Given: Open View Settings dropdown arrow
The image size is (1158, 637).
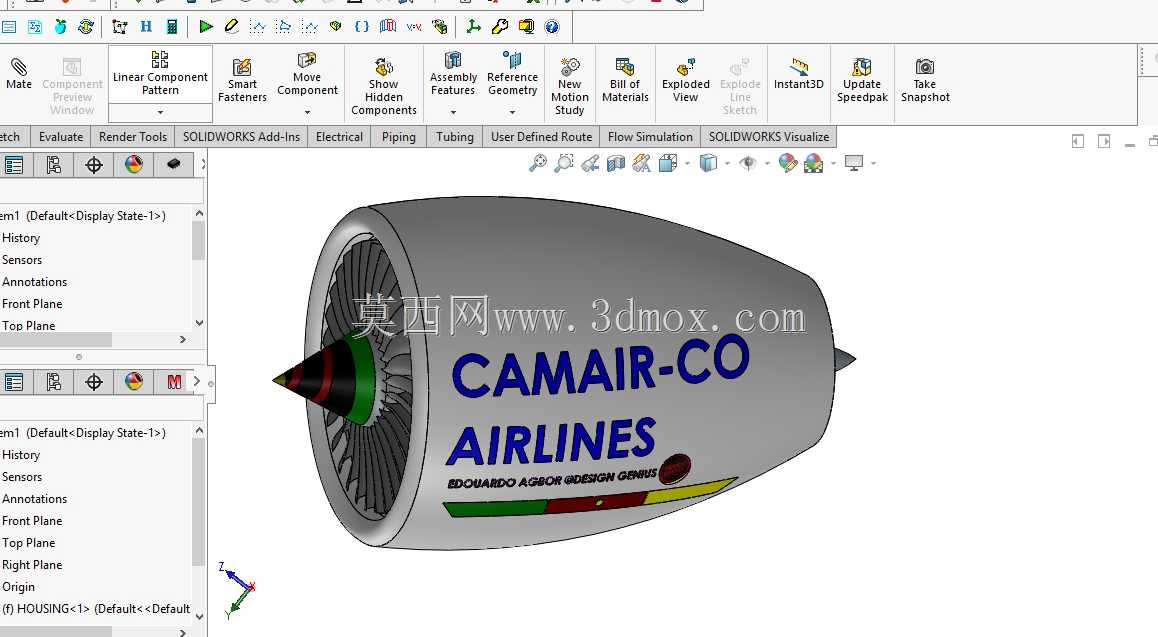Looking at the screenshot, I should (x=874, y=163).
